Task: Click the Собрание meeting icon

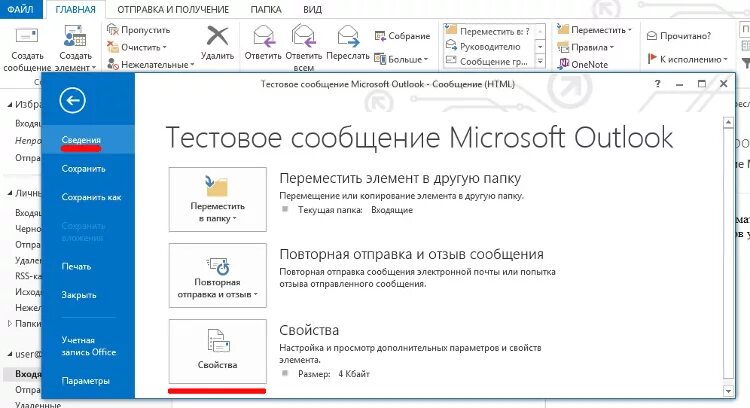Action: click(380, 36)
